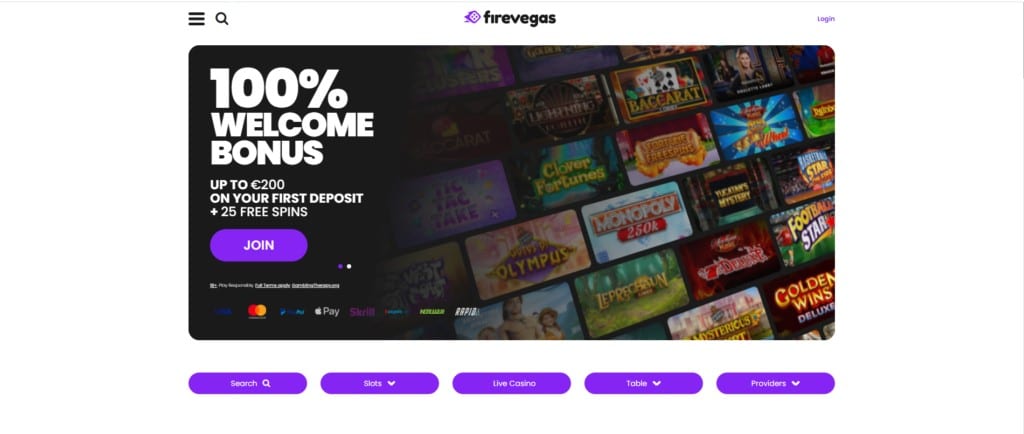This screenshot has height=434, width=1024.
Task: Select the first purple carousel dot
Action: point(340,266)
